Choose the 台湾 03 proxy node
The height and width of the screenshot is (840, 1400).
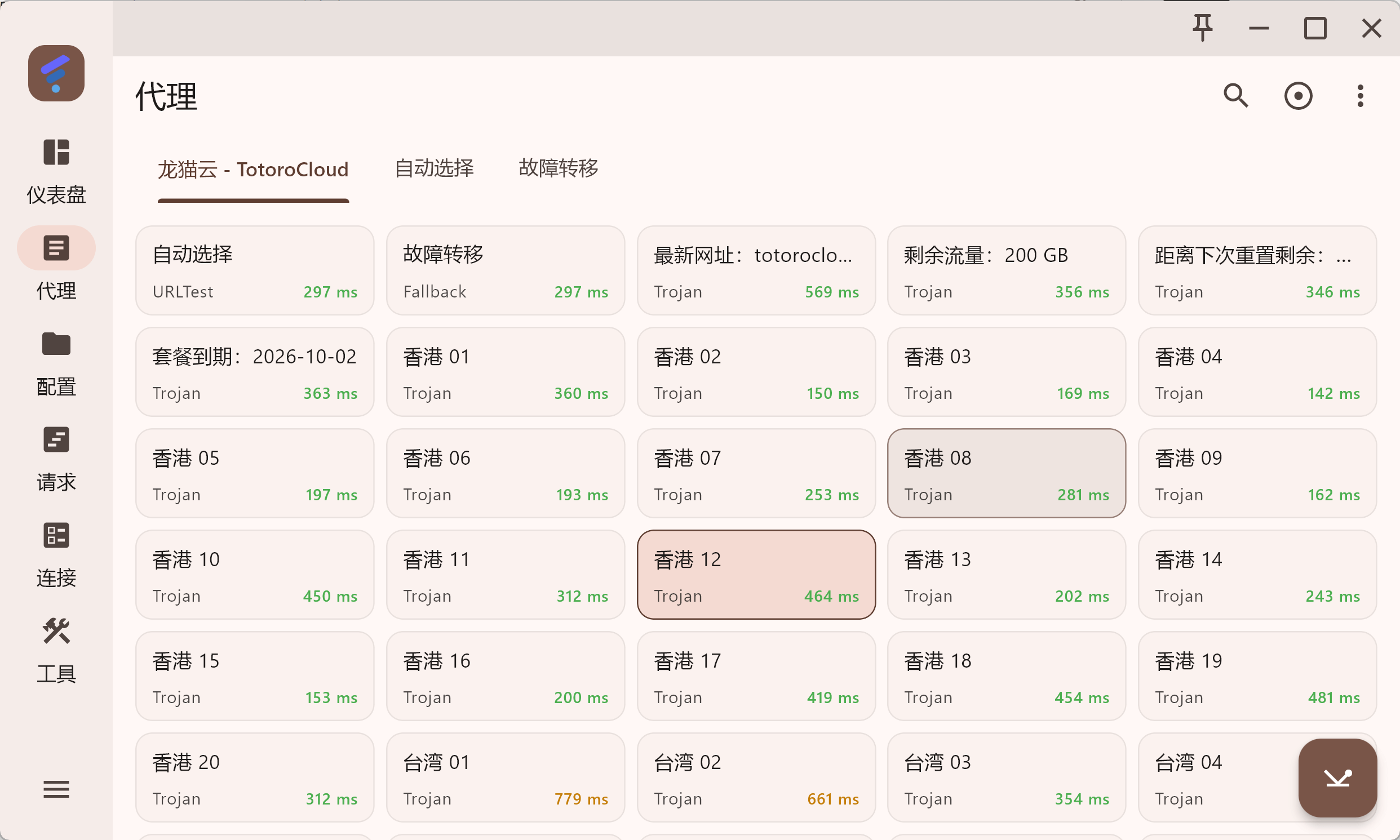[1006, 777]
